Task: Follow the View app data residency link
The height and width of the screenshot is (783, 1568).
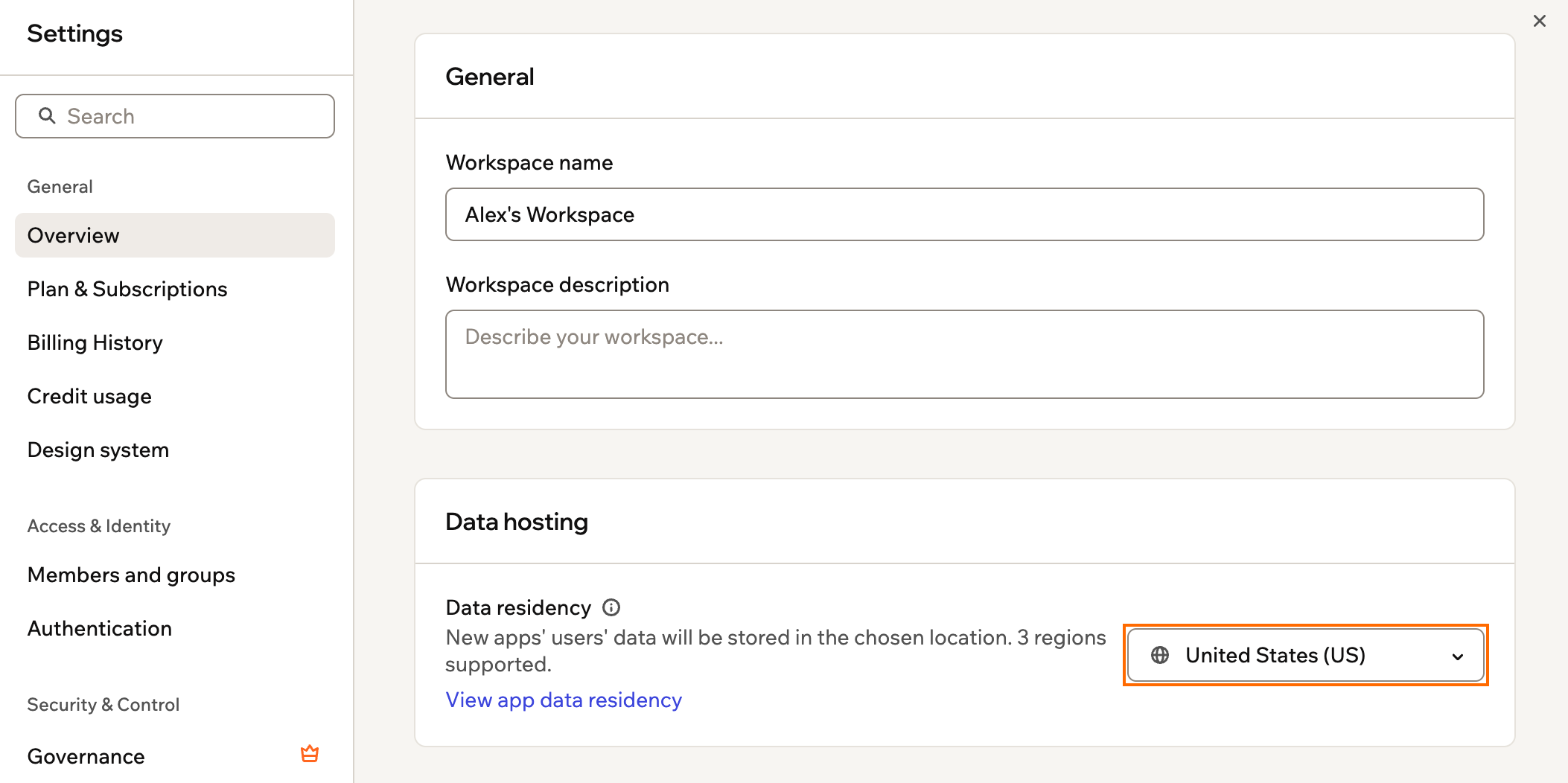Action: click(x=564, y=700)
